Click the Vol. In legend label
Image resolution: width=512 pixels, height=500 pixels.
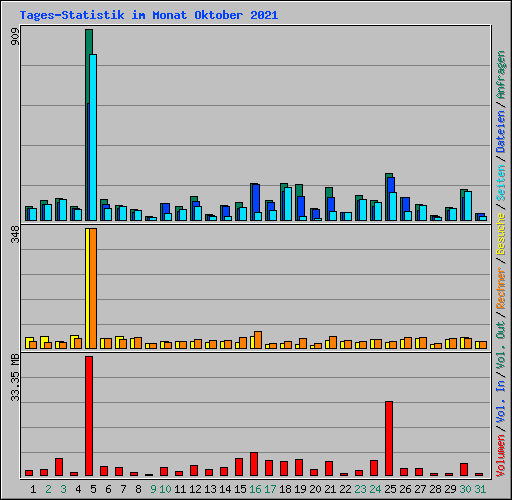pyautogui.click(x=501, y=403)
